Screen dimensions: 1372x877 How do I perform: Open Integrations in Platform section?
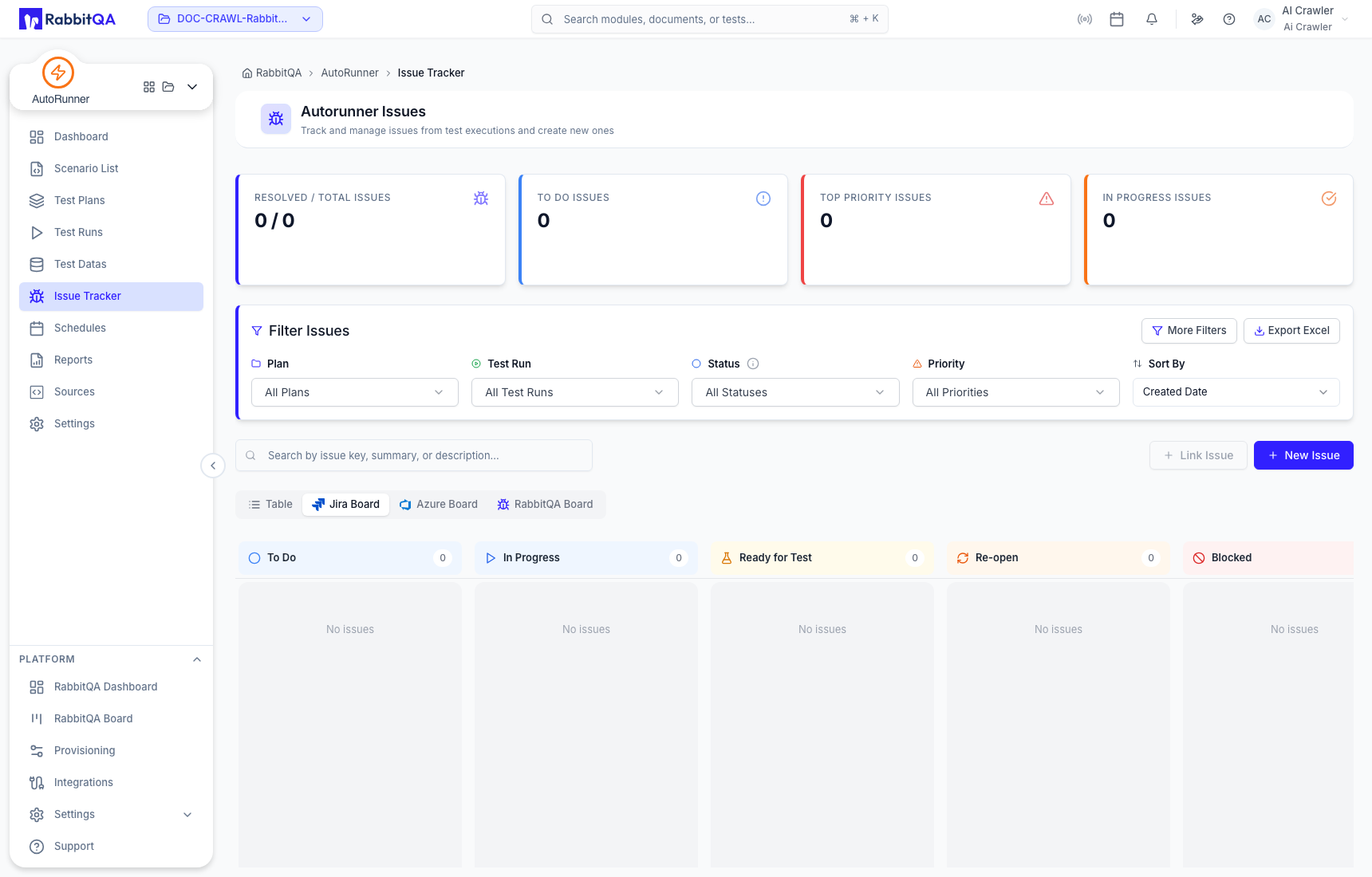tap(111, 783)
